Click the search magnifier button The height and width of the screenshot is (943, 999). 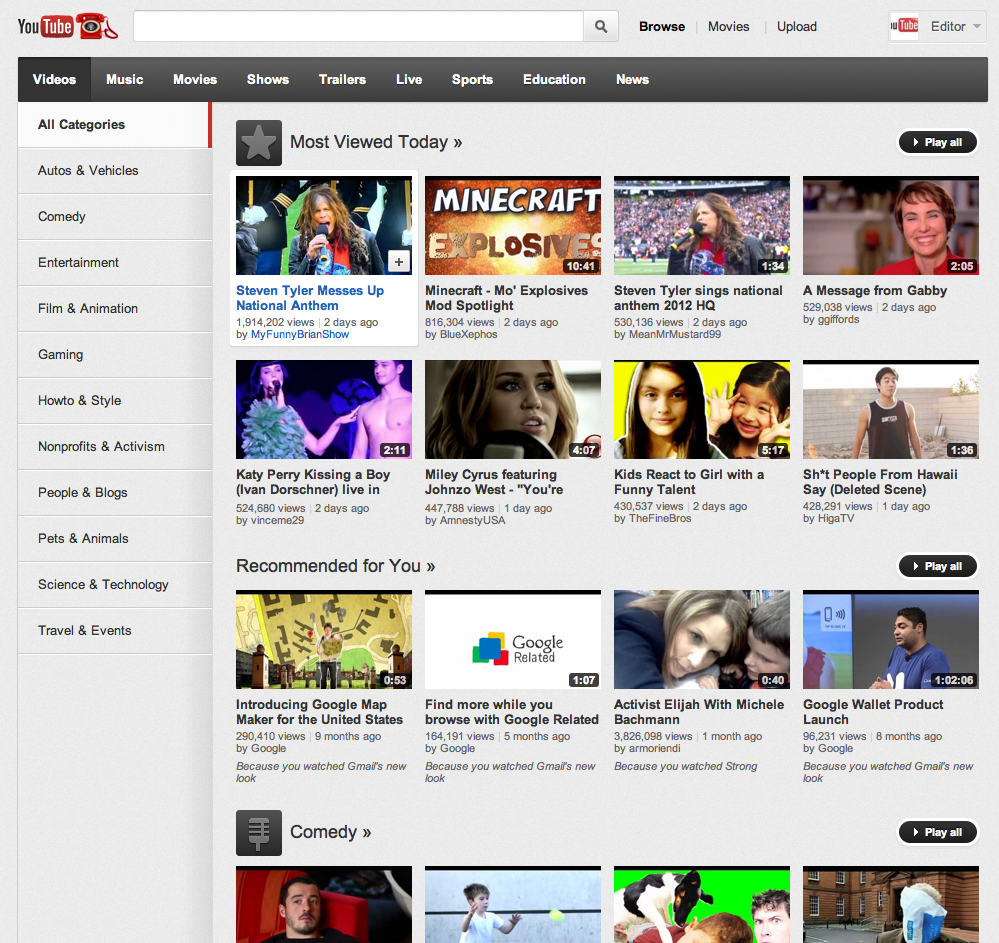coord(601,26)
